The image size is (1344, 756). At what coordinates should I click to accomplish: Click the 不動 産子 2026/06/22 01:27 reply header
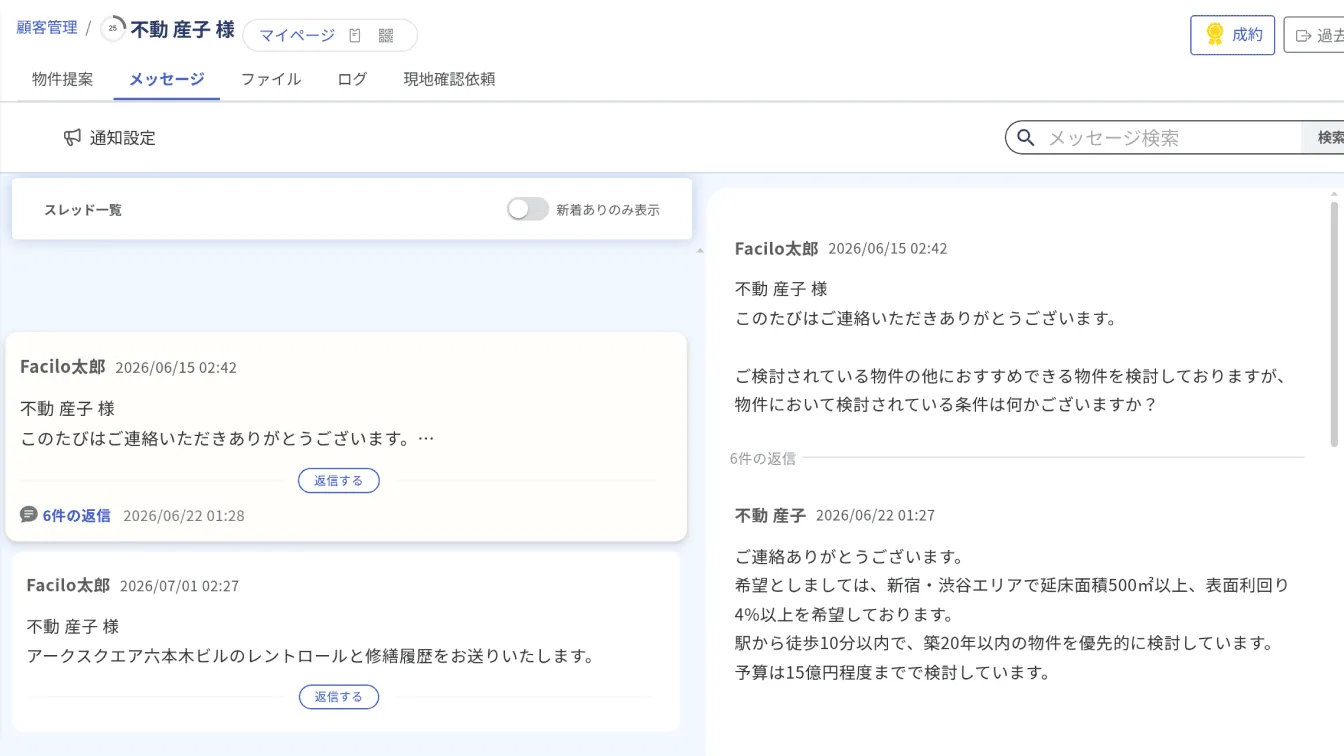(x=835, y=515)
